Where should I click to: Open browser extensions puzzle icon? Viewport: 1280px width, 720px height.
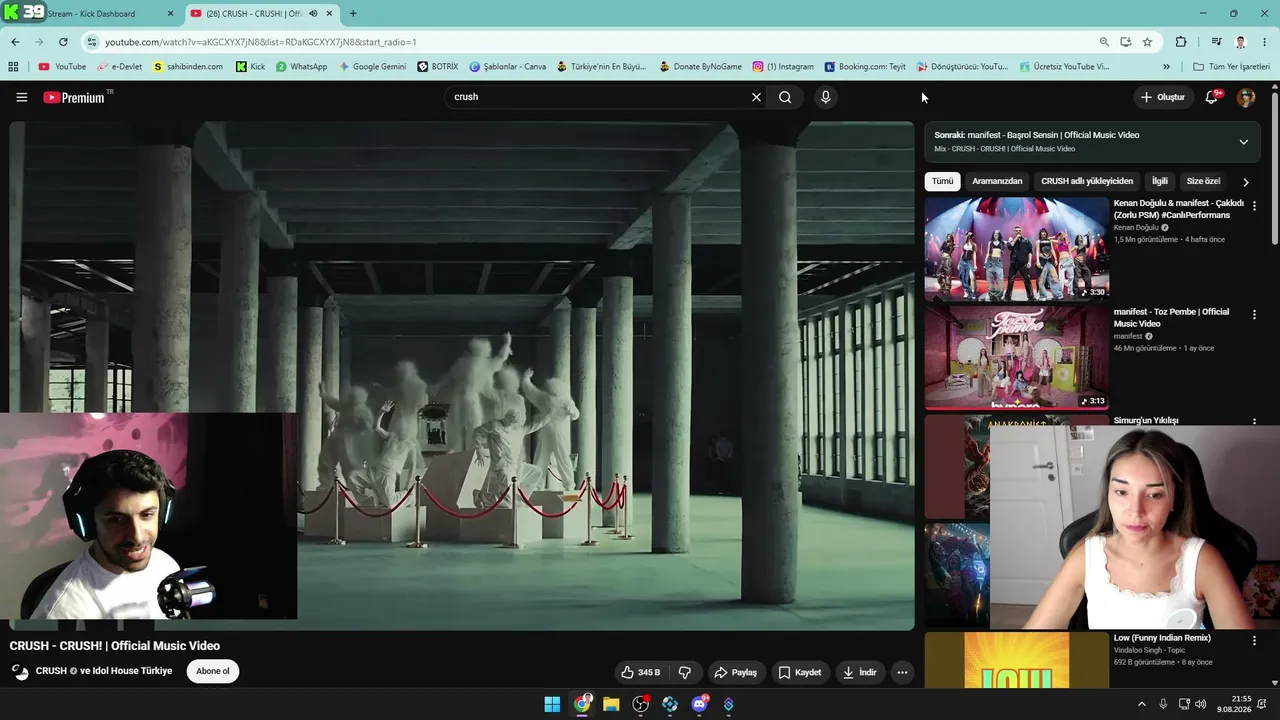coord(1181,42)
